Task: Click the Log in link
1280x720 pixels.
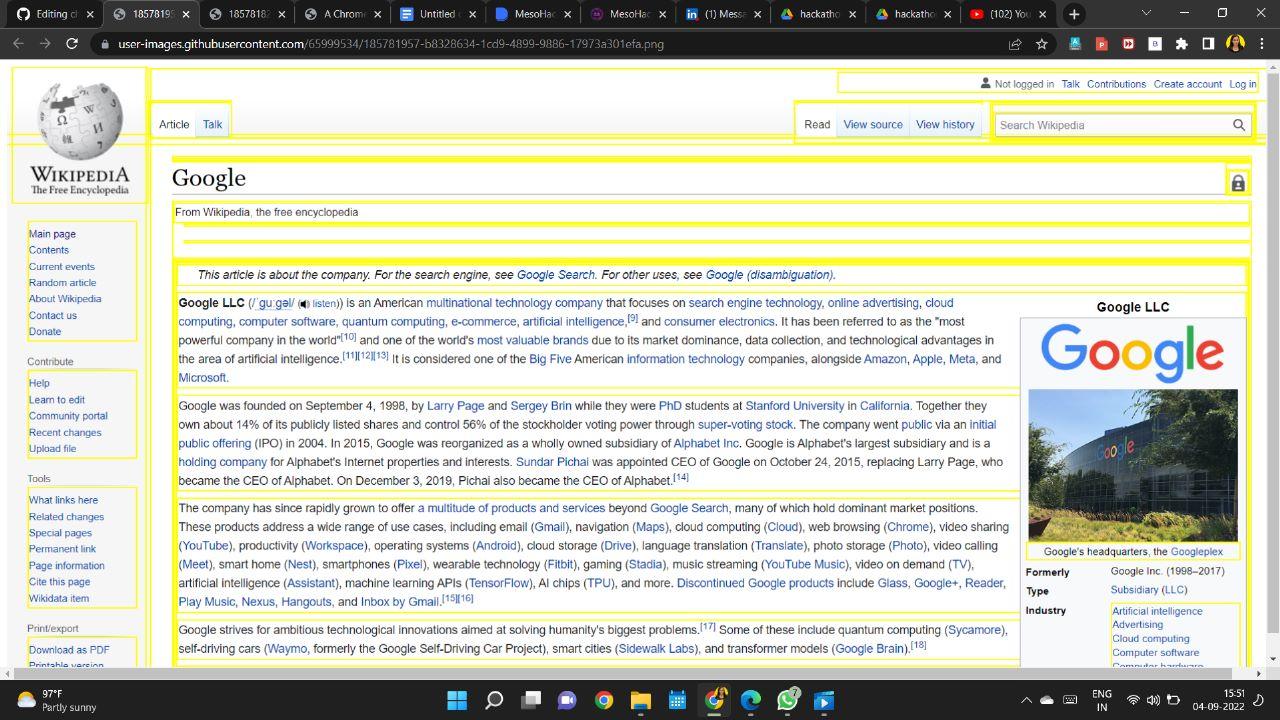Action: [x=1242, y=84]
